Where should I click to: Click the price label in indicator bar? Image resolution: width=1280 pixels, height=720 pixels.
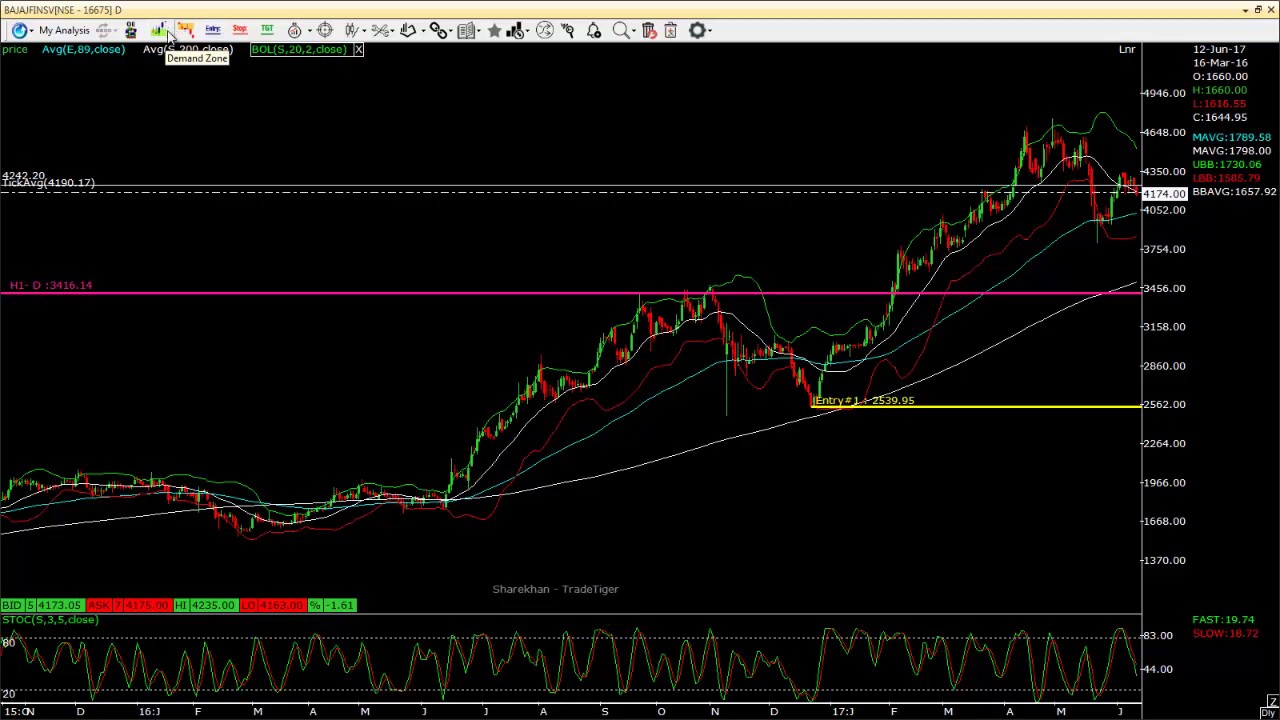14,49
